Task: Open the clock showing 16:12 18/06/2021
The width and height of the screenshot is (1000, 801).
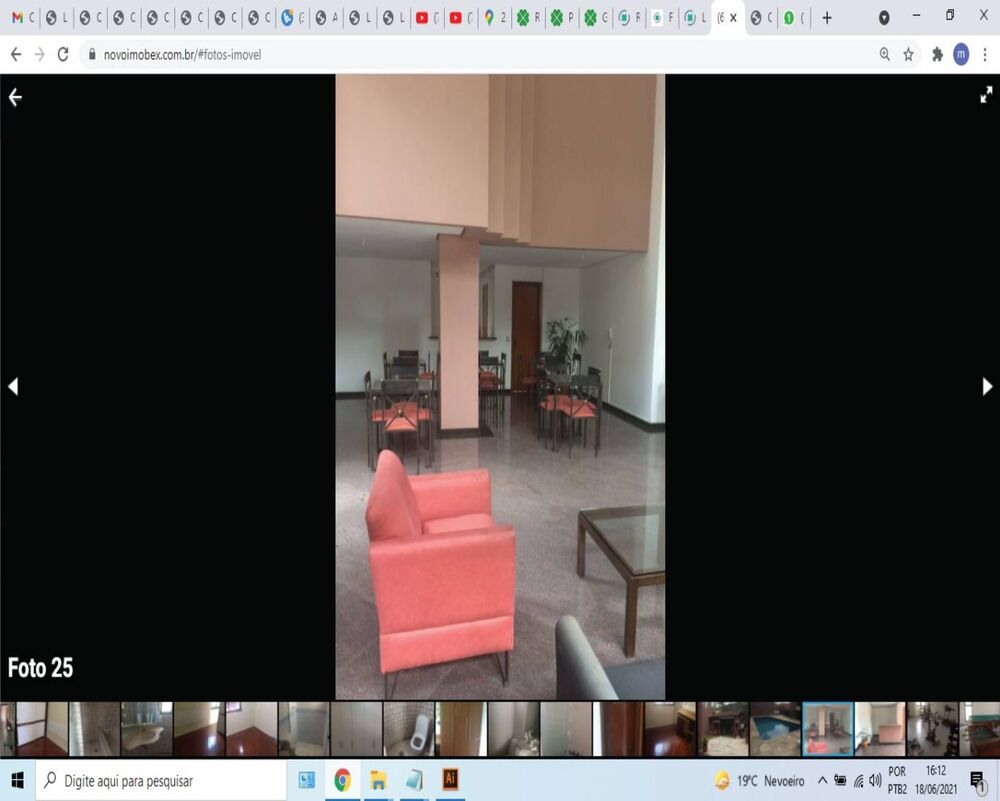Action: (x=936, y=780)
